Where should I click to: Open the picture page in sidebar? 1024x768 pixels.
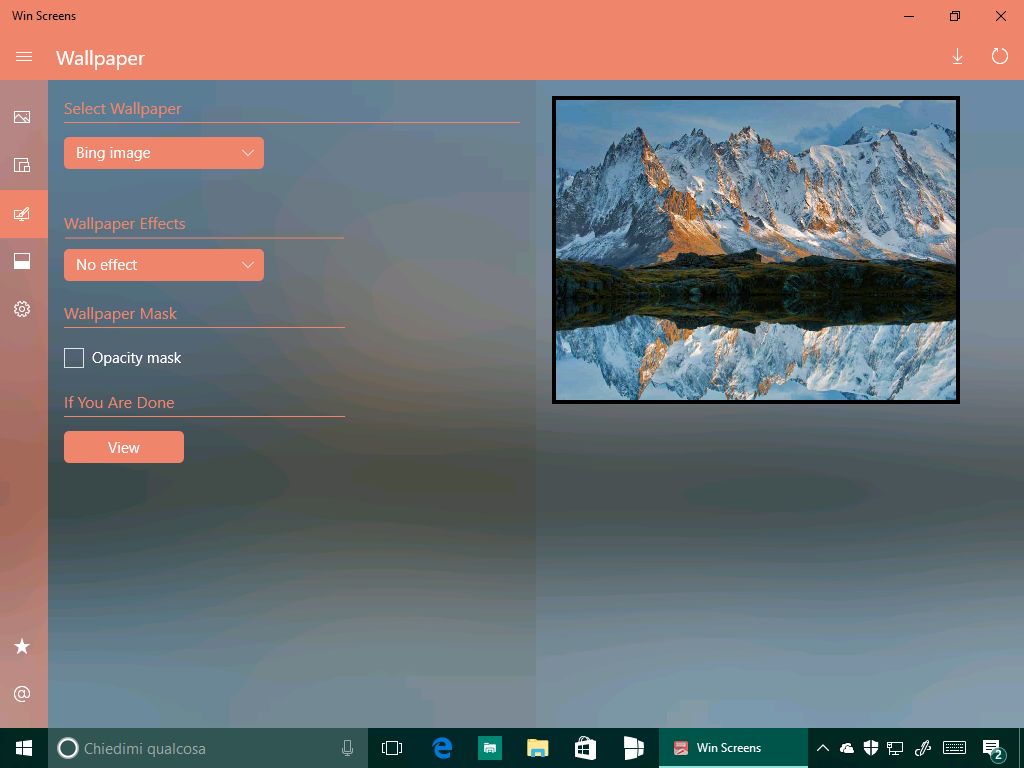click(x=22, y=117)
